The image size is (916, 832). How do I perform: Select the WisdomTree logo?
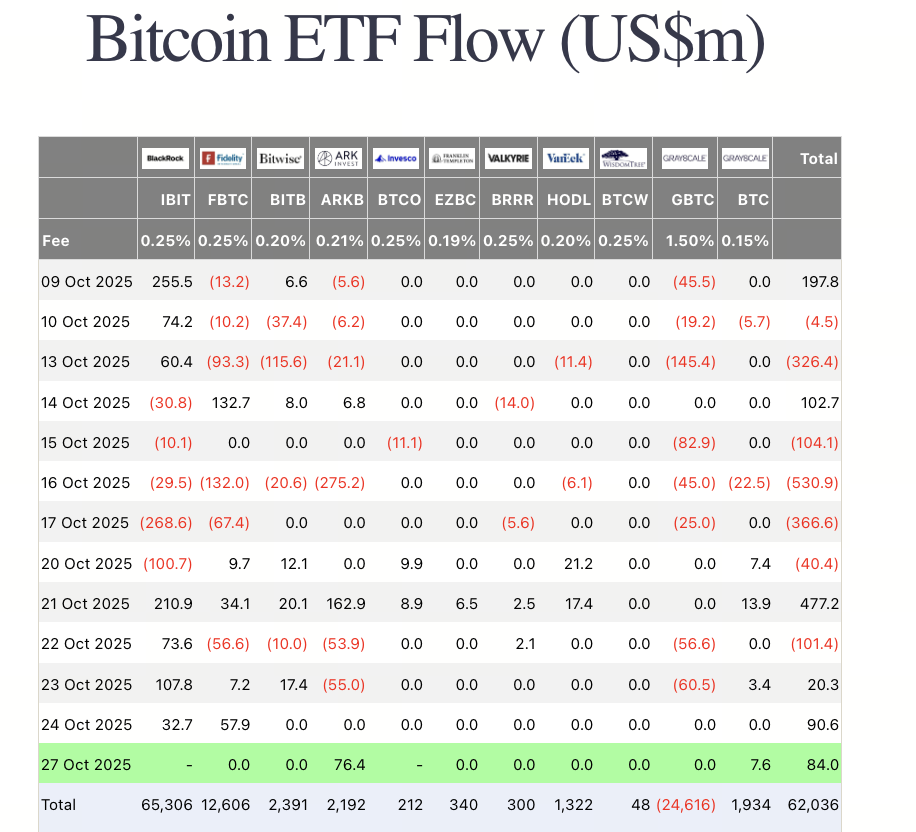pos(624,158)
